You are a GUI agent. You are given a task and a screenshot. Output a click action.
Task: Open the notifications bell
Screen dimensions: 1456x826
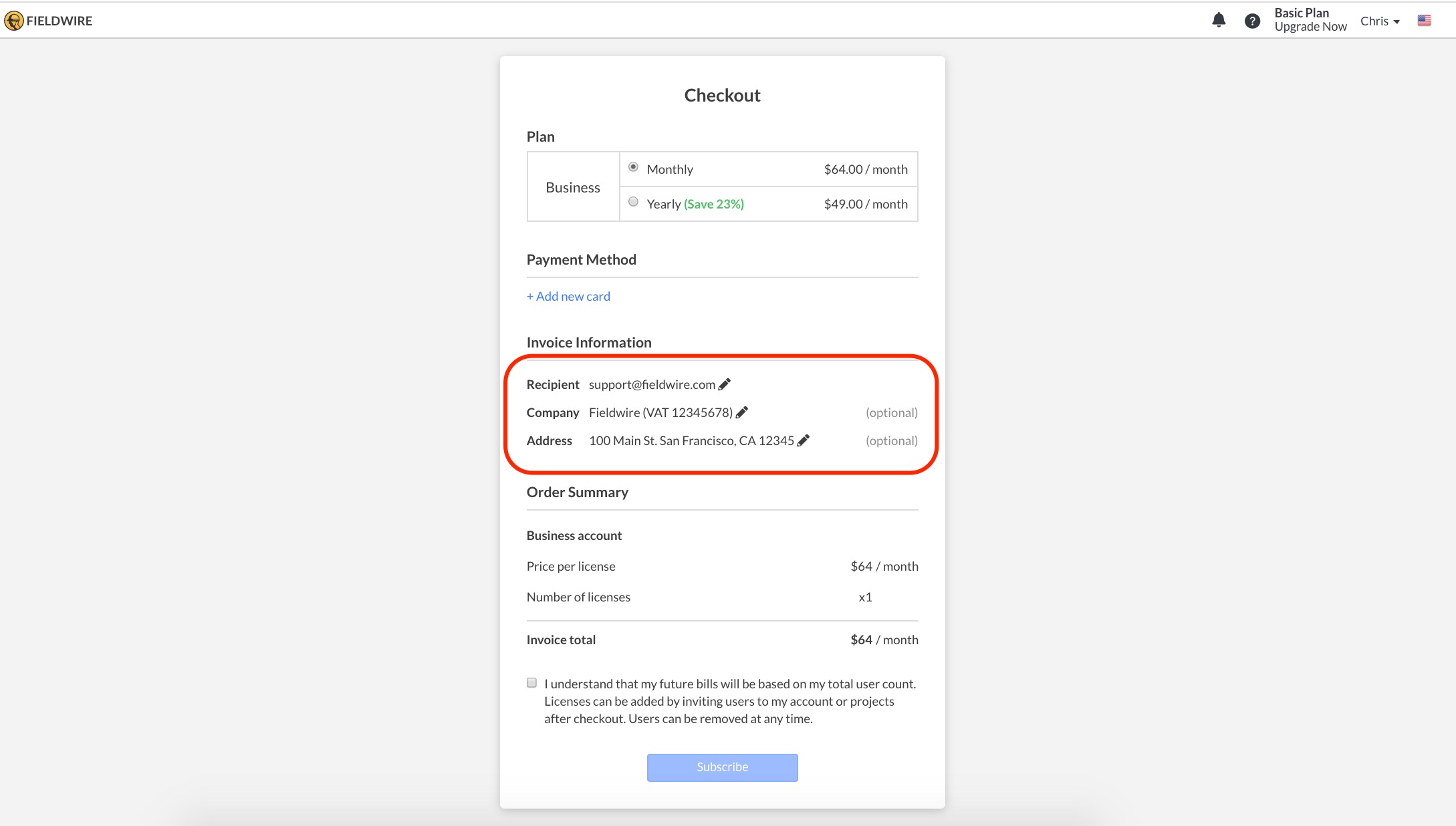[x=1219, y=20]
